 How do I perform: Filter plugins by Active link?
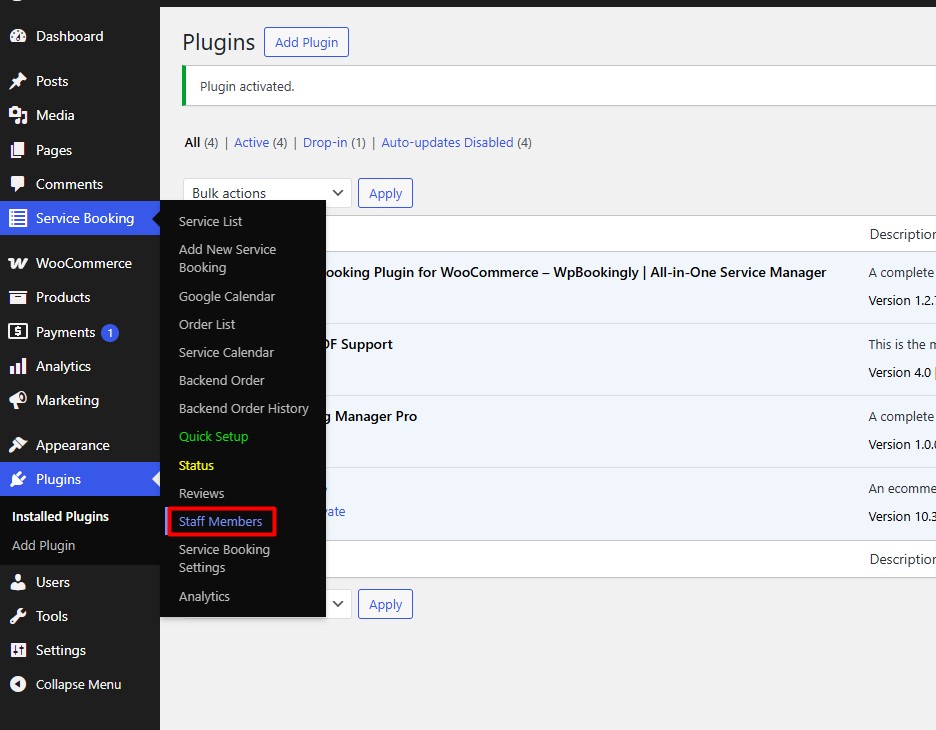[x=251, y=143]
